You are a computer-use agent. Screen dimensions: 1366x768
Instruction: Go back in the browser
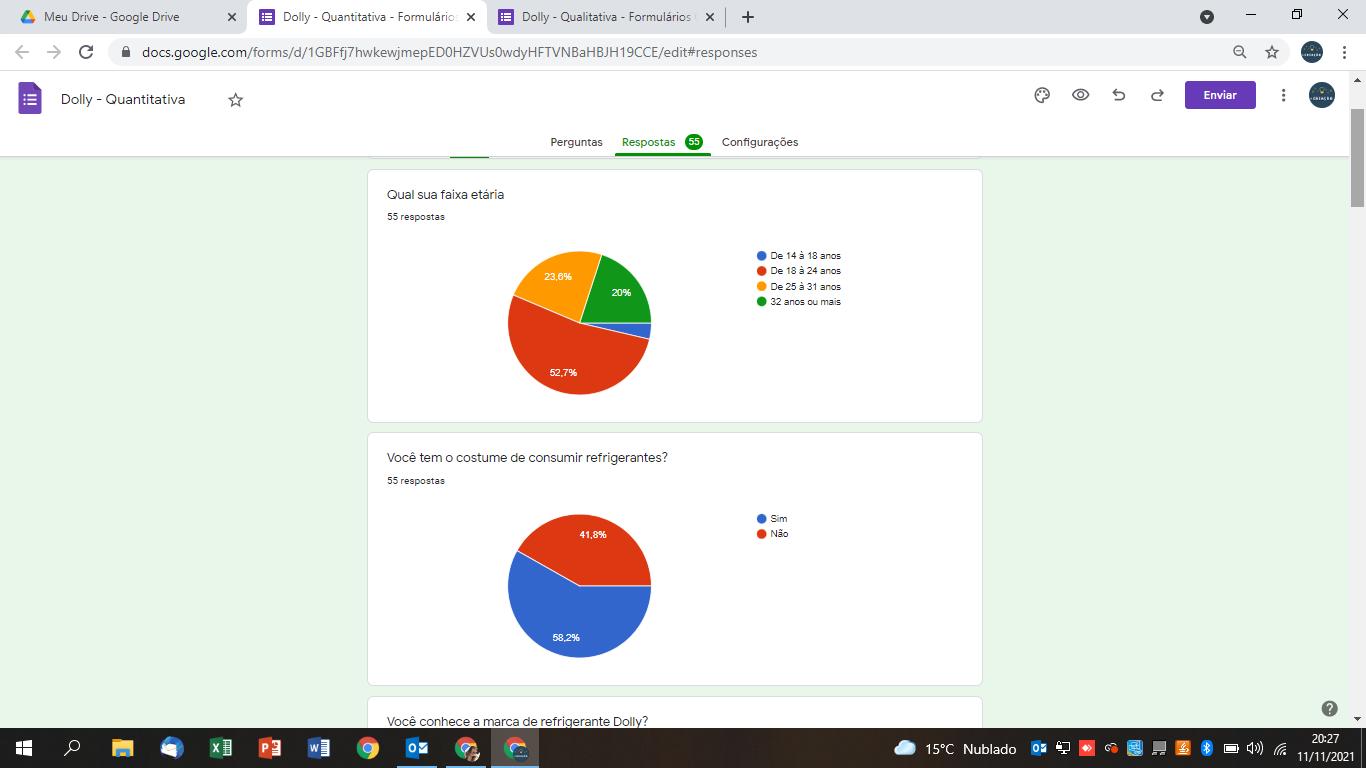(22, 52)
